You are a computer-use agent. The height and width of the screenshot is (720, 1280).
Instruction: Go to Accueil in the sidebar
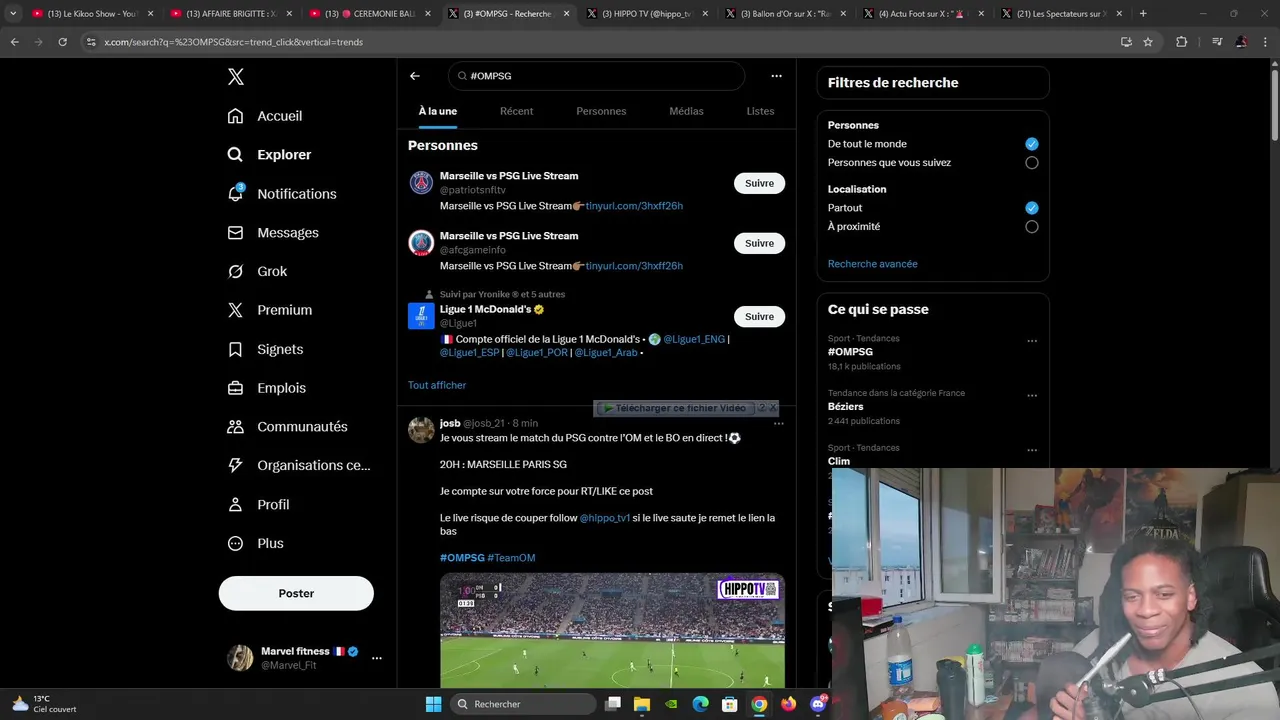(x=265, y=116)
